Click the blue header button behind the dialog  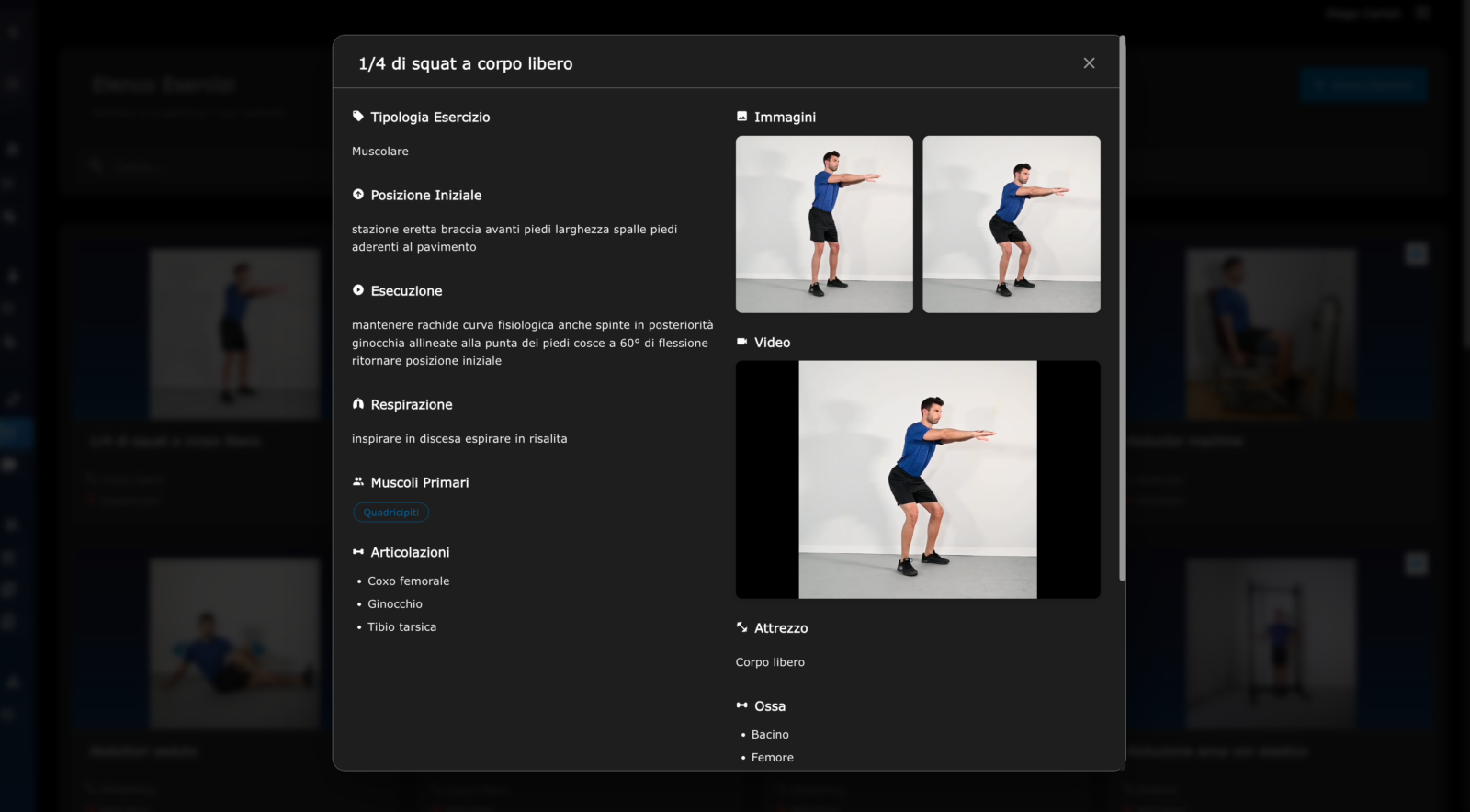pos(1364,85)
